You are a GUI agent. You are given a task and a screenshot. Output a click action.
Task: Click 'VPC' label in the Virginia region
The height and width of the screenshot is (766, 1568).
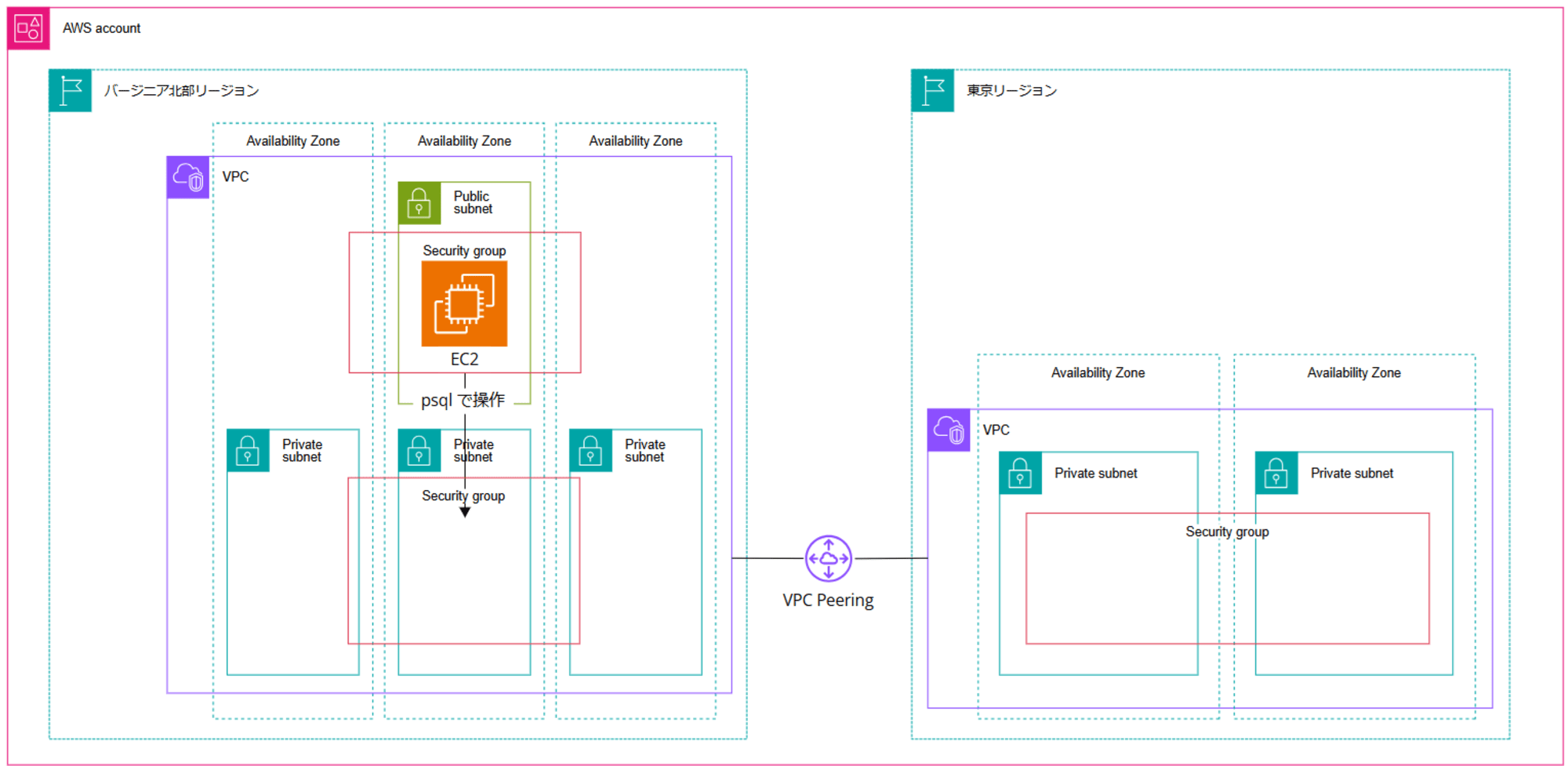click(x=235, y=176)
